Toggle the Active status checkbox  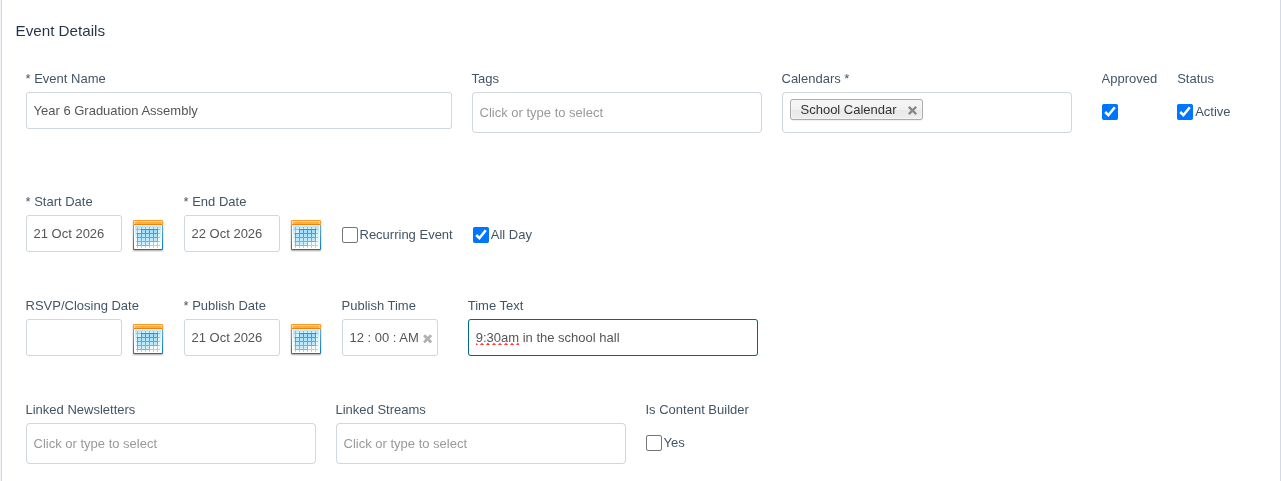pyautogui.click(x=1185, y=112)
